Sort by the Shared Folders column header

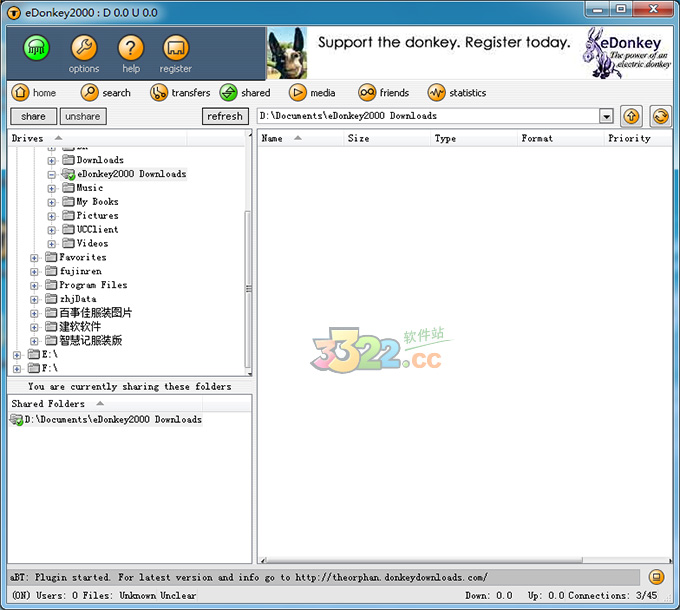(x=105, y=404)
